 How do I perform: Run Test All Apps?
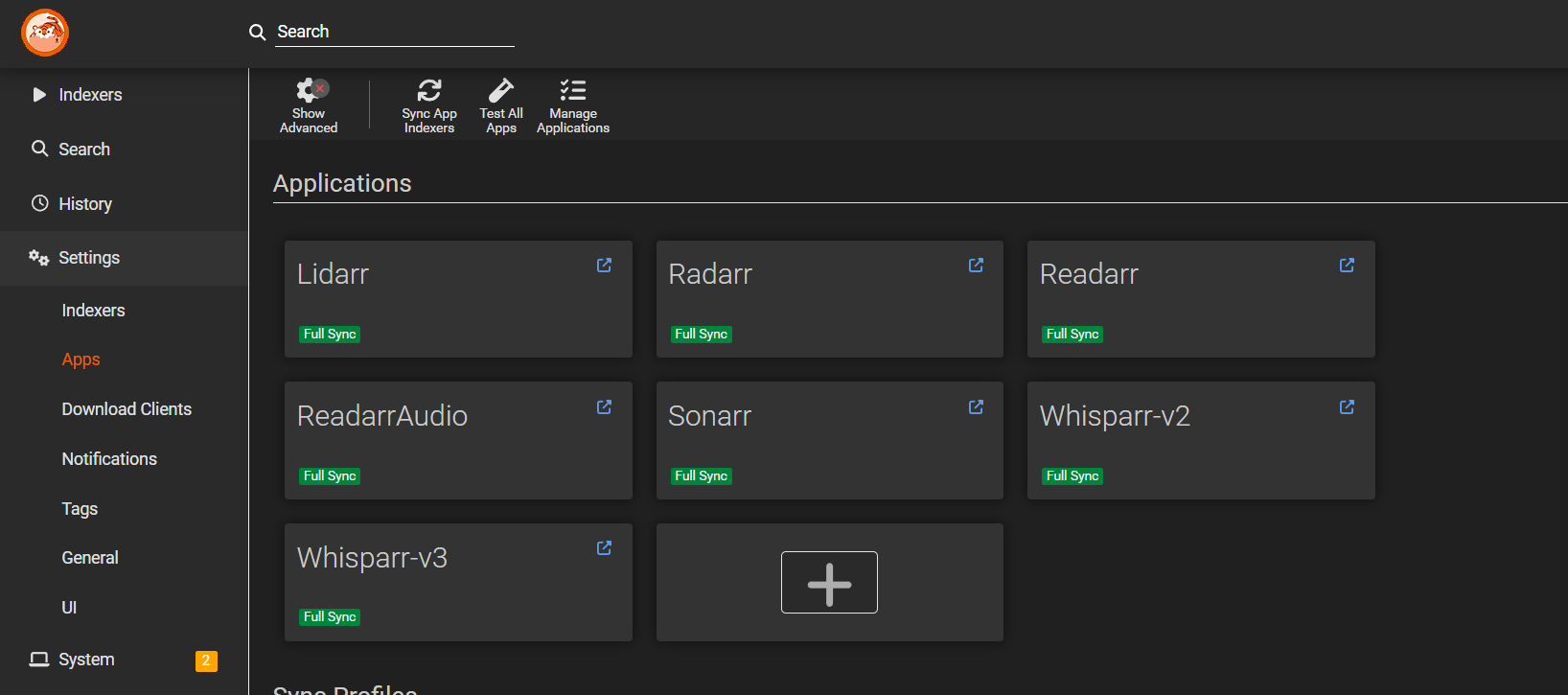tap(501, 105)
